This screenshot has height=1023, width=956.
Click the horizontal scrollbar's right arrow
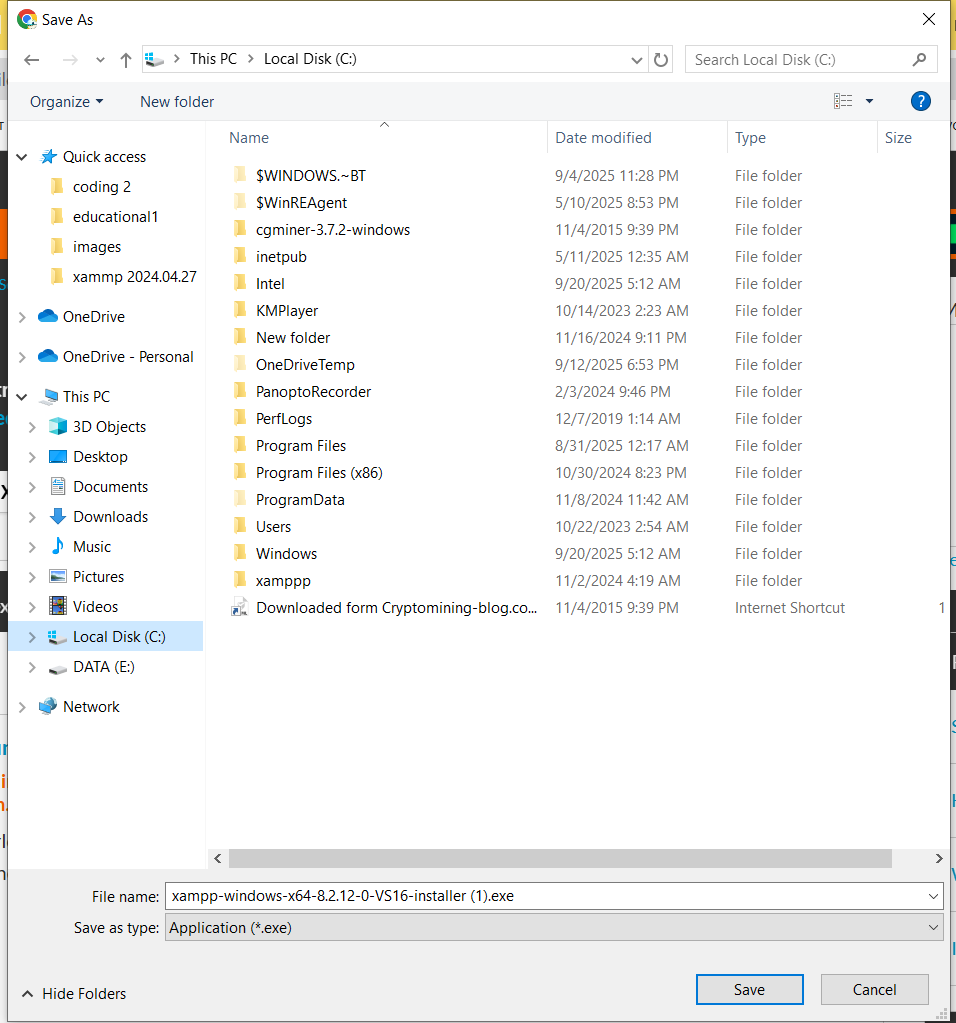coord(938,859)
